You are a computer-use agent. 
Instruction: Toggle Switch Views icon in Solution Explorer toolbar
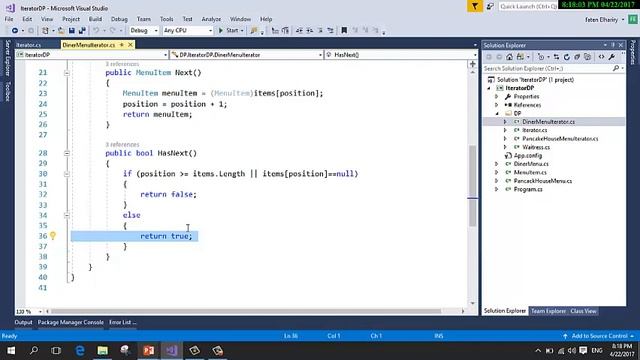point(520,57)
